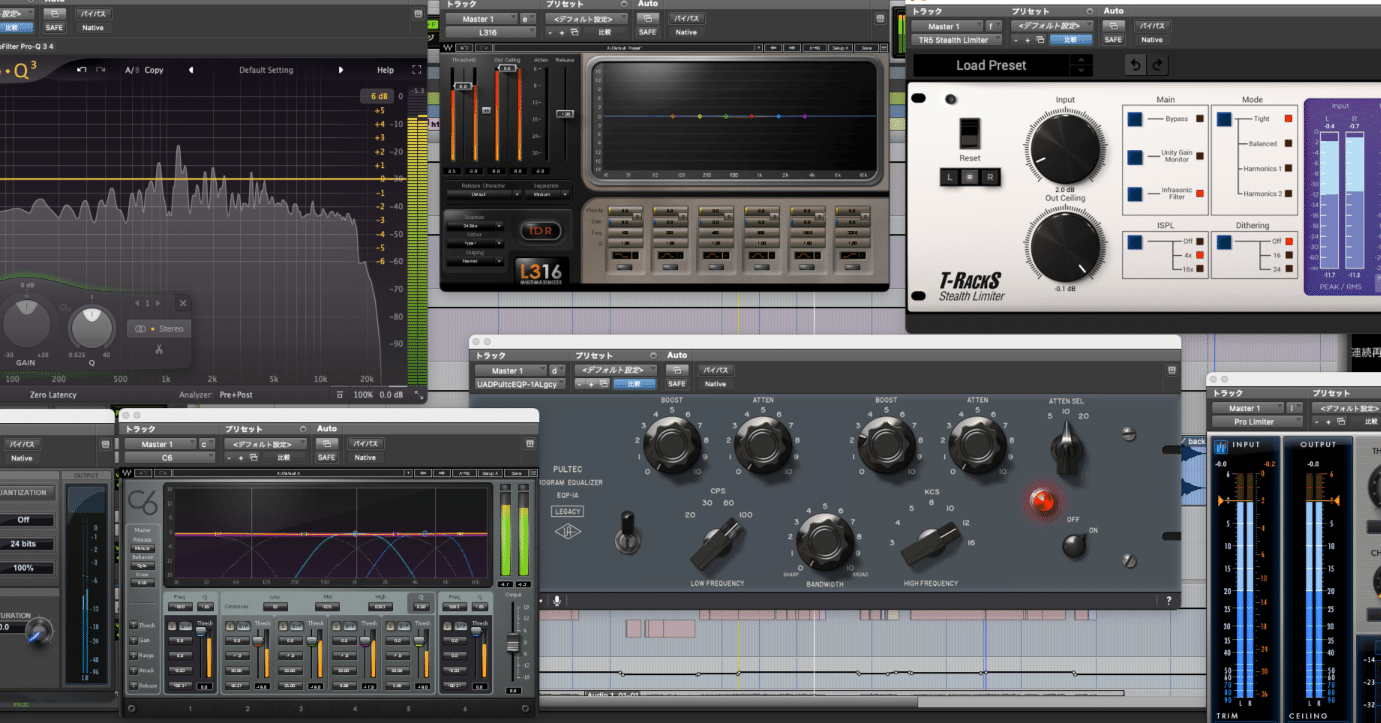Image resolution: width=1381 pixels, height=723 pixels.
Task: Click the ISPL selector button in Stealth Limiter
Action: (x=1136, y=241)
